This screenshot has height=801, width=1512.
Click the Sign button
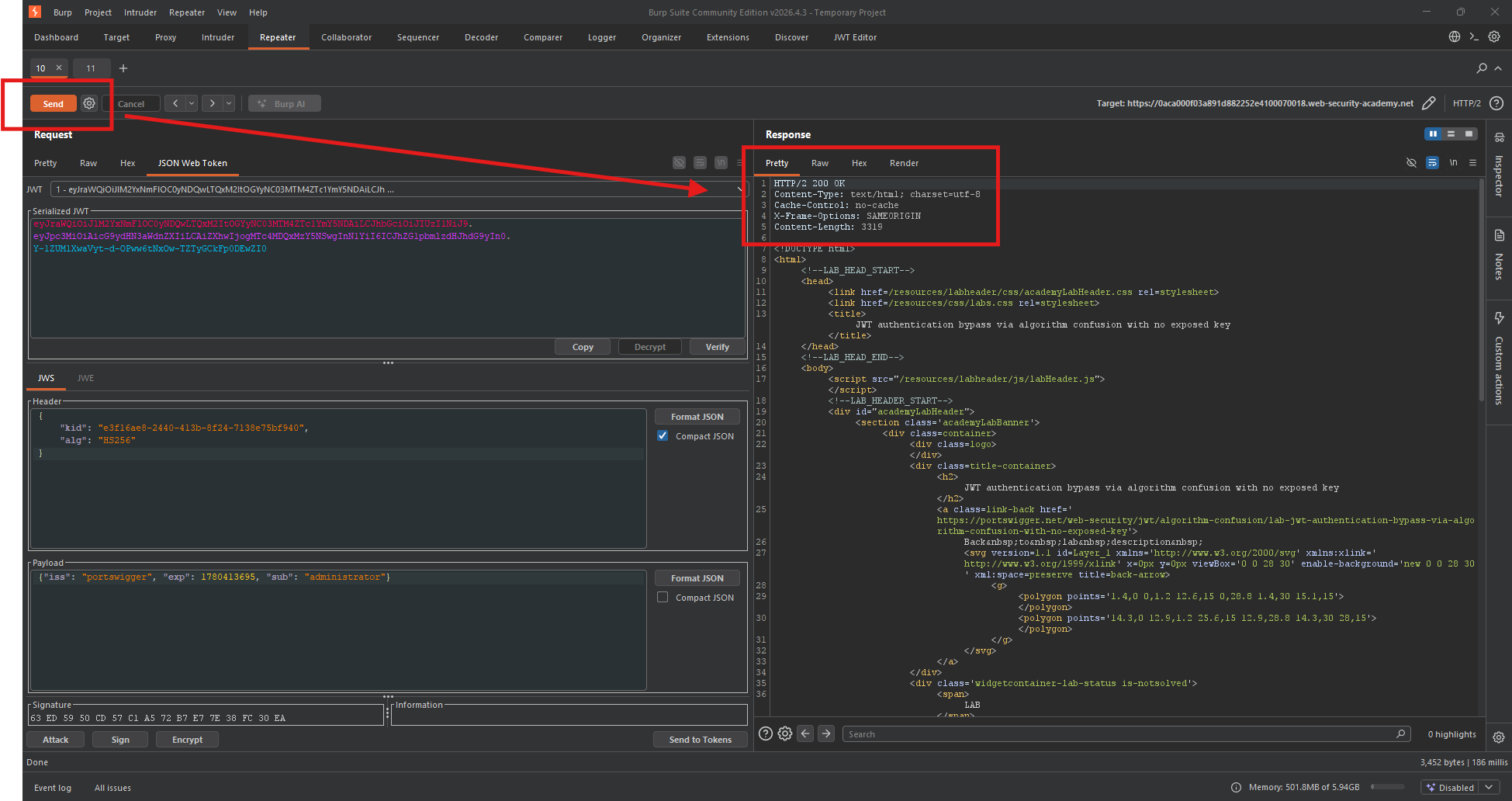pyautogui.click(x=120, y=740)
